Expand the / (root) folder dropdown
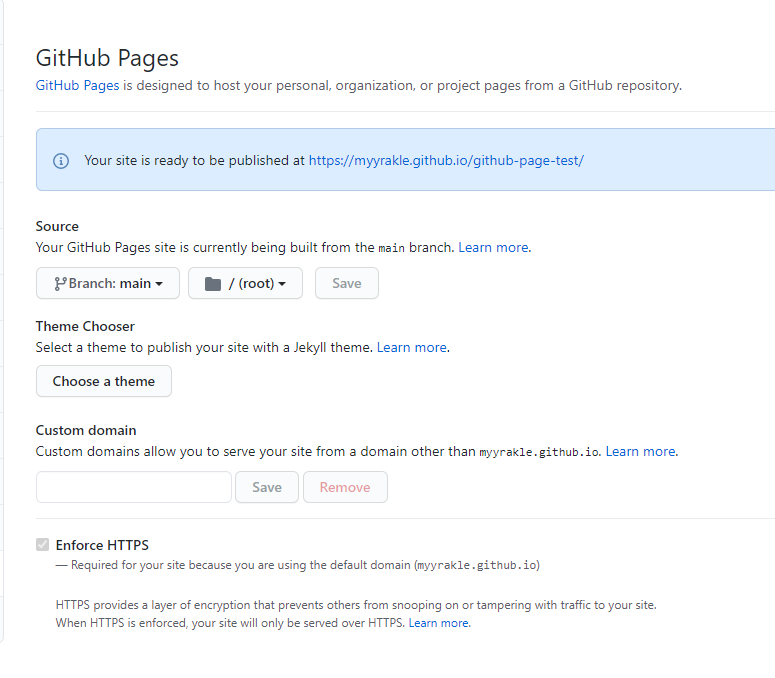Screen dimensions: 775x678 pyautogui.click(x=245, y=283)
